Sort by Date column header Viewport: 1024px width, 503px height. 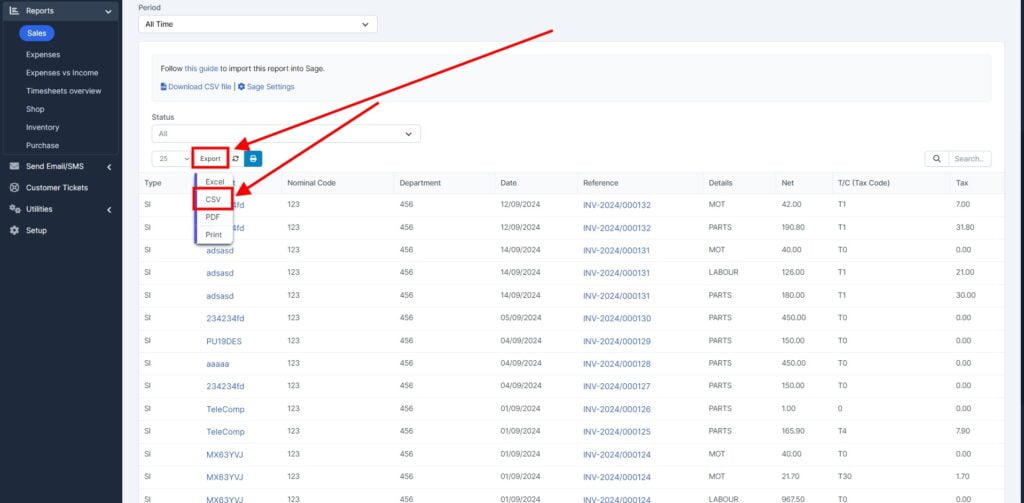click(508, 183)
